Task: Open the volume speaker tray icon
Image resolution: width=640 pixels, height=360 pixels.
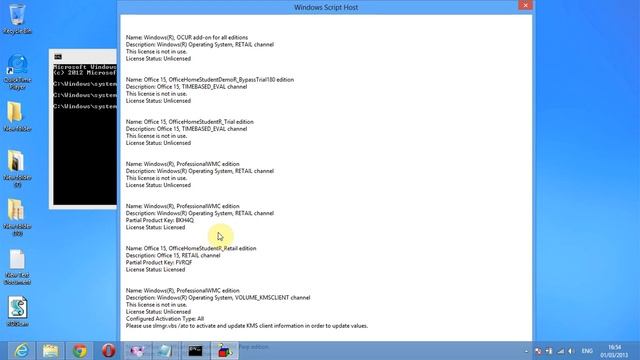Action: click(x=571, y=351)
